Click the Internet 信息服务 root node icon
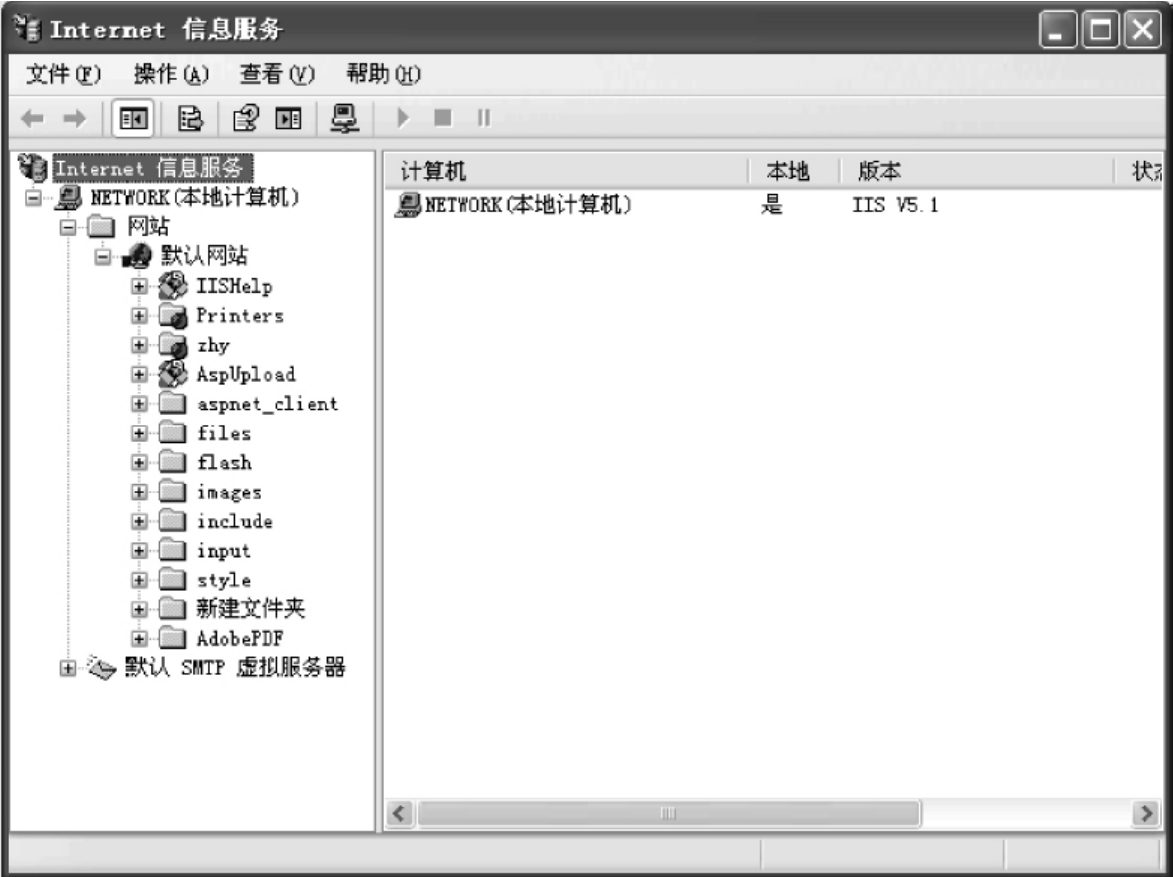Screen dimensions: 1173x877 pyautogui.click(x=34, y=167)
